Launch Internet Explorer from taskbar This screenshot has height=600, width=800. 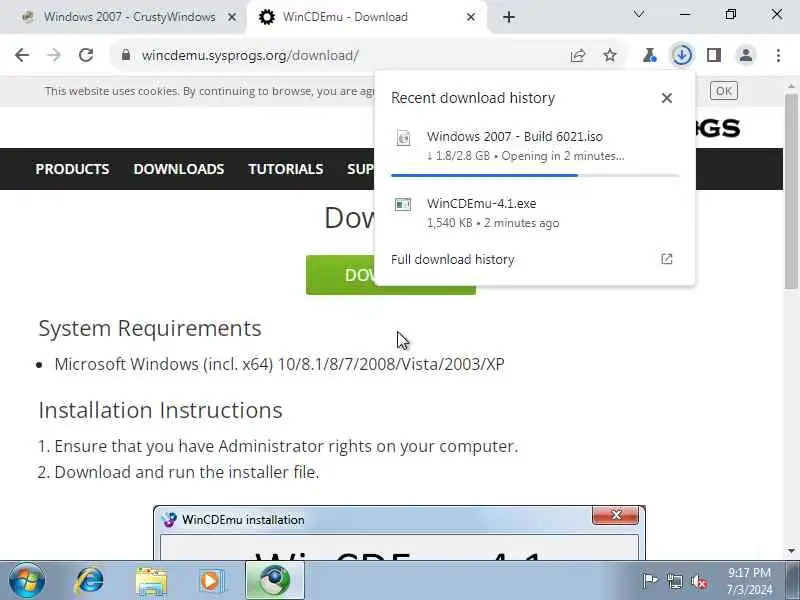89,581
